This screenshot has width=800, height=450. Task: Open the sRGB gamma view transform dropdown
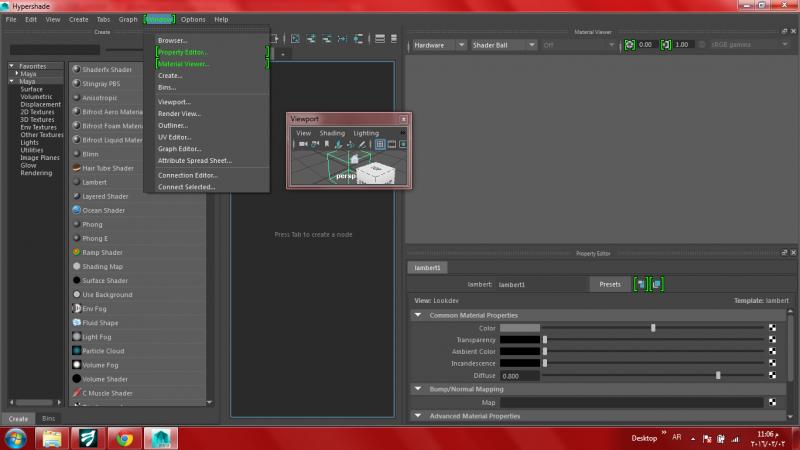[x=749, y=45]
